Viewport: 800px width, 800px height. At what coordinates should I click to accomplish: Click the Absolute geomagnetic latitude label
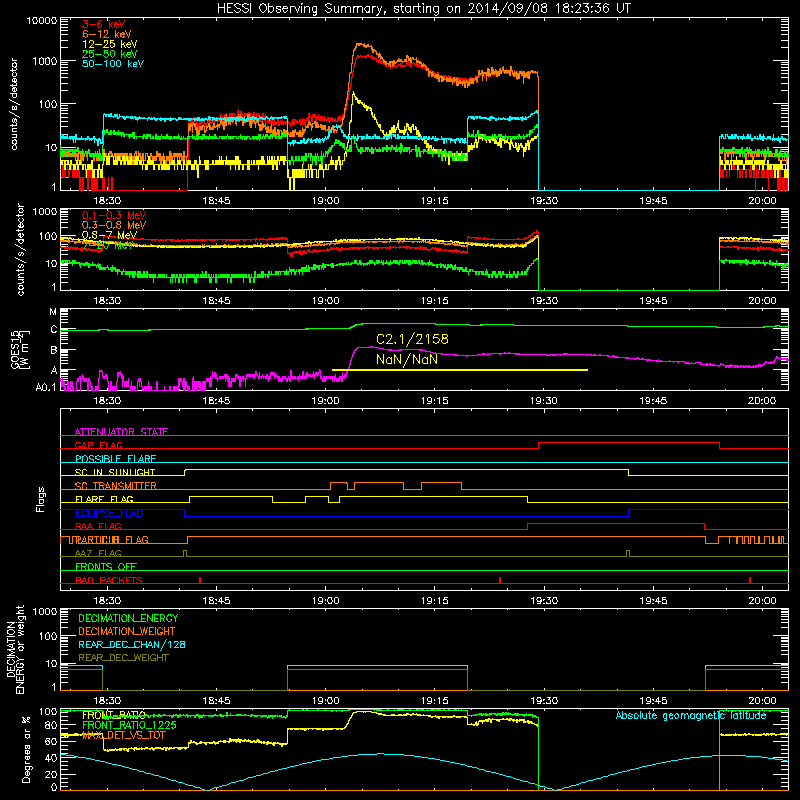691,716
